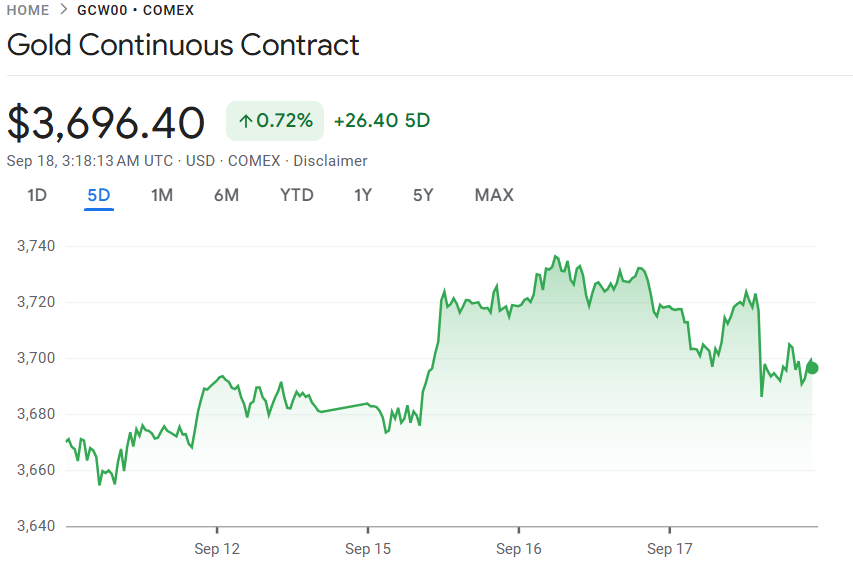Screen dimensions: 853x577
Task: Click the Sep 15 date axis label
Action: (368, 549)
